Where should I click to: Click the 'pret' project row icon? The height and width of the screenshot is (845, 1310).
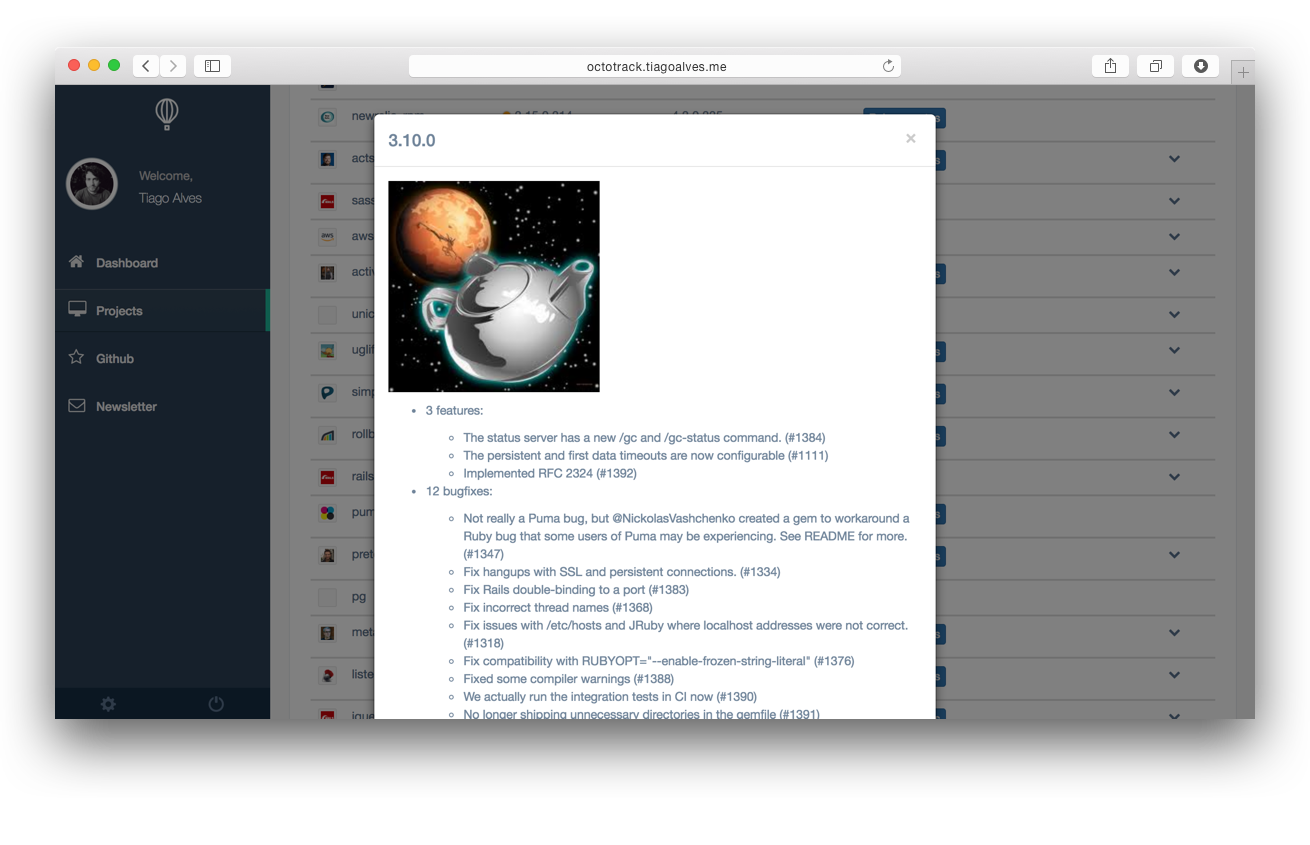pyautogui.click(x=327, y=555)
